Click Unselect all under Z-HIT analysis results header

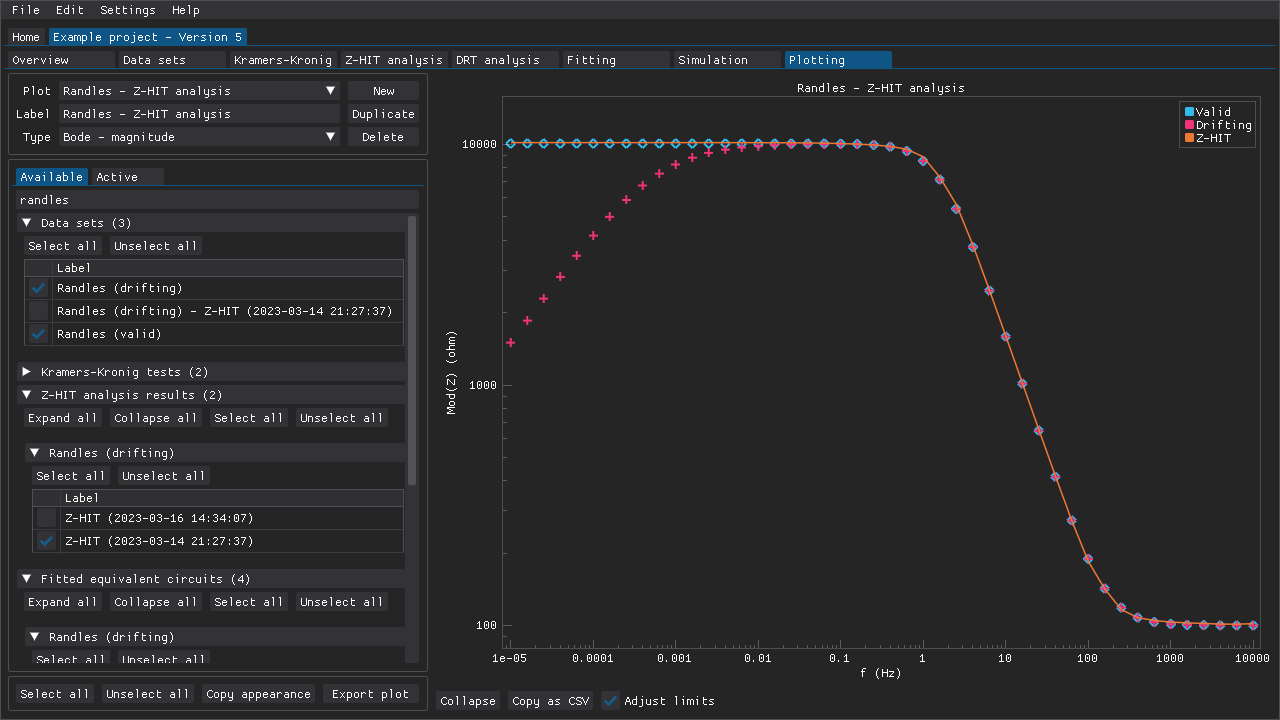tap(342, 418)
